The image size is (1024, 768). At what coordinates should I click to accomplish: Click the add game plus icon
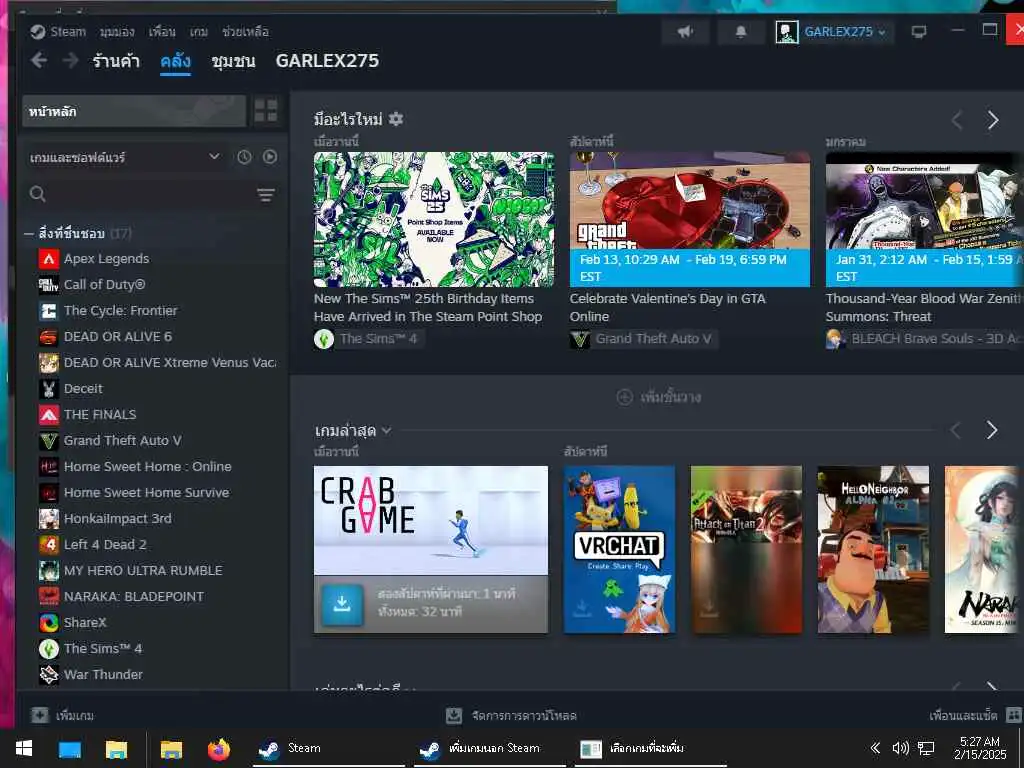[40, 715]
